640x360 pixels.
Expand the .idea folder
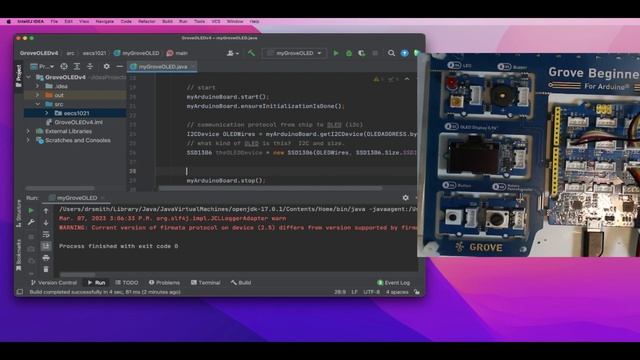click(38, 86)
